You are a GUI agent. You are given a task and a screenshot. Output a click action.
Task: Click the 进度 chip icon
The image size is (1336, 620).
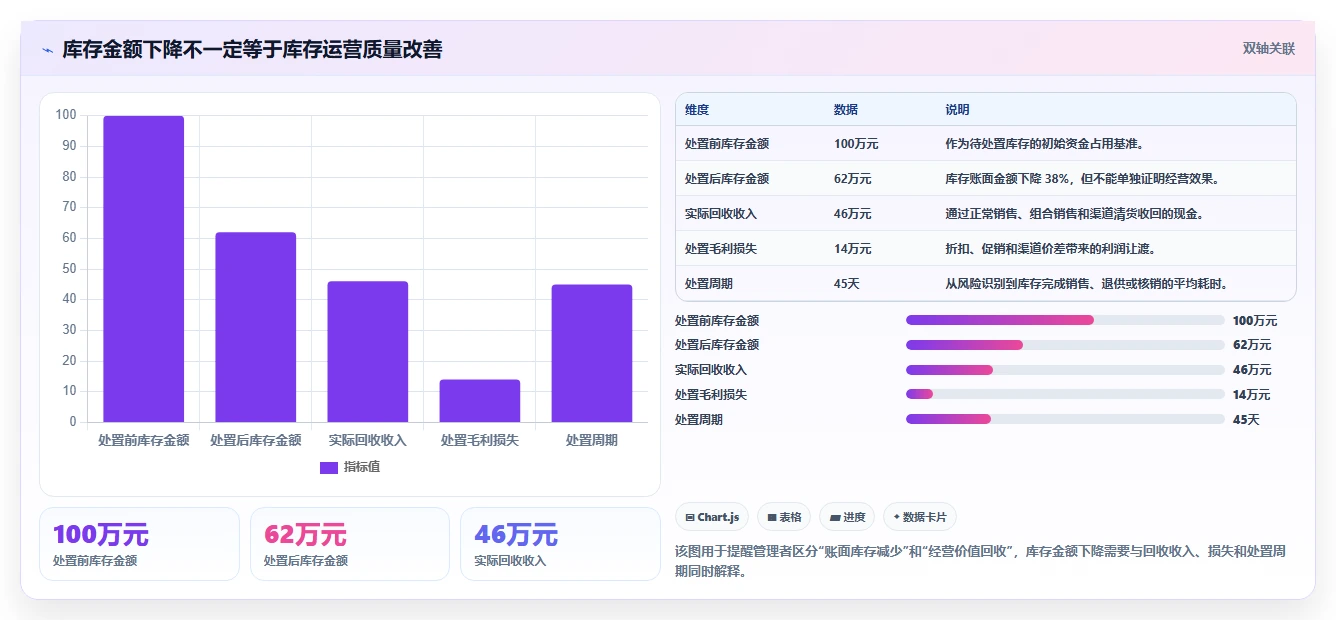point(834,518)
